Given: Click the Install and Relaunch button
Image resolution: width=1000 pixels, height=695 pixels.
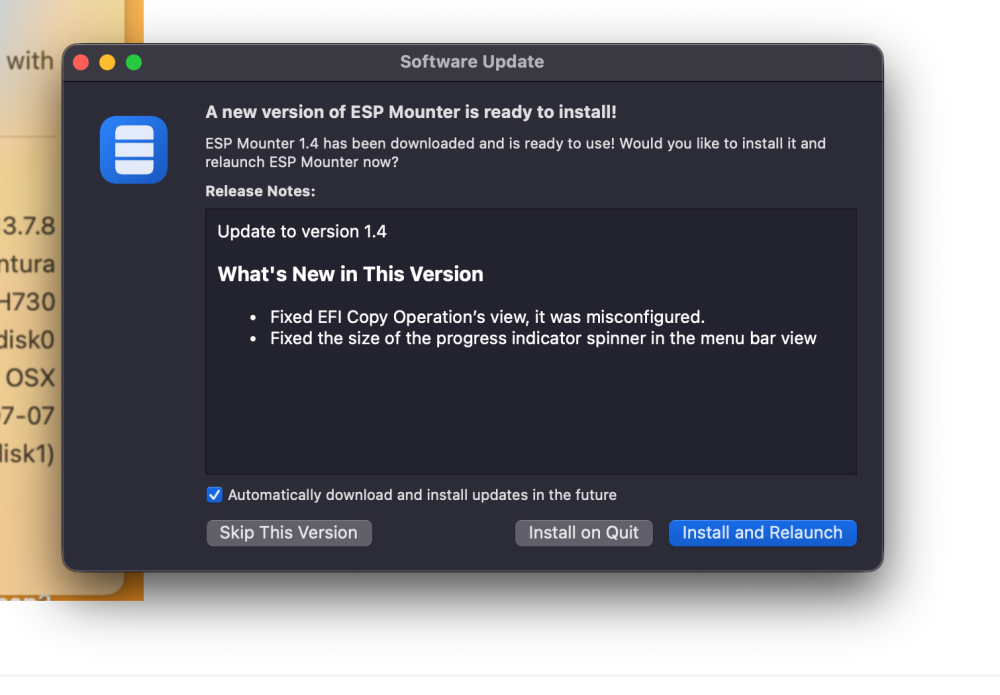Looking at the screenshot, I should (x=762, y=533).
